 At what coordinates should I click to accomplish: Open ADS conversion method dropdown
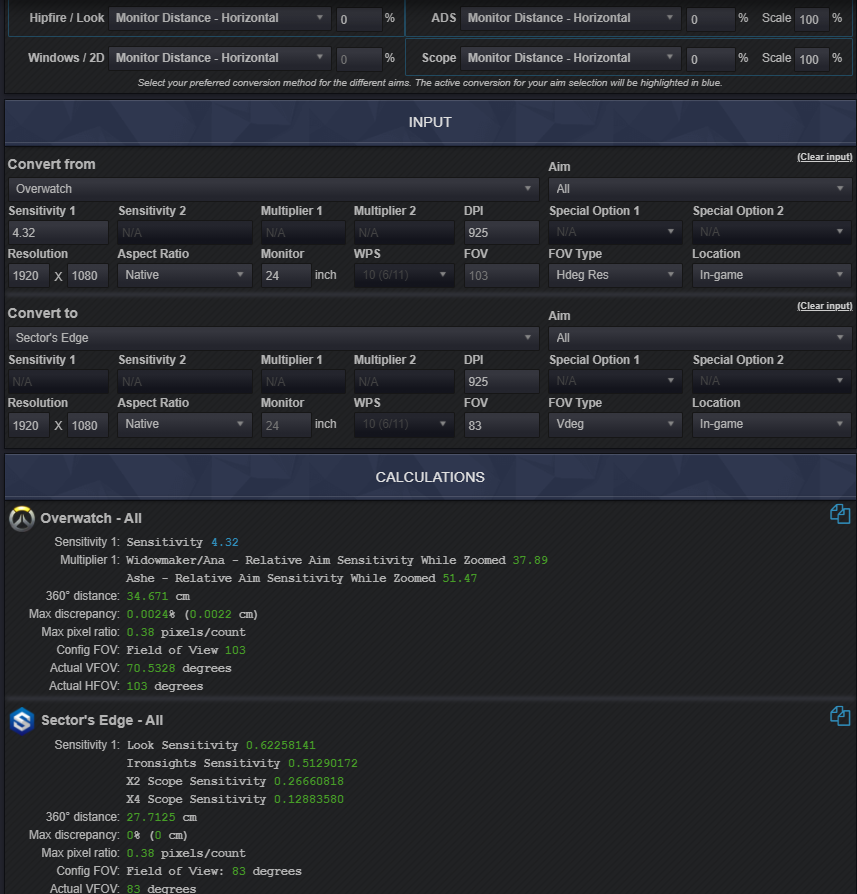571,18
